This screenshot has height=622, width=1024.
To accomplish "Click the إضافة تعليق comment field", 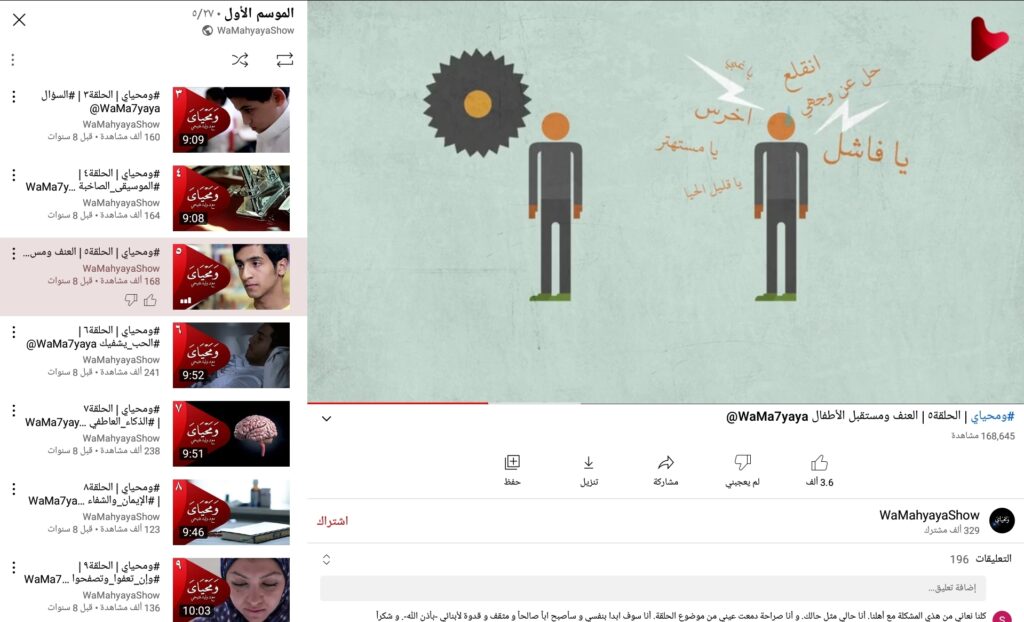I will [670, 588].
